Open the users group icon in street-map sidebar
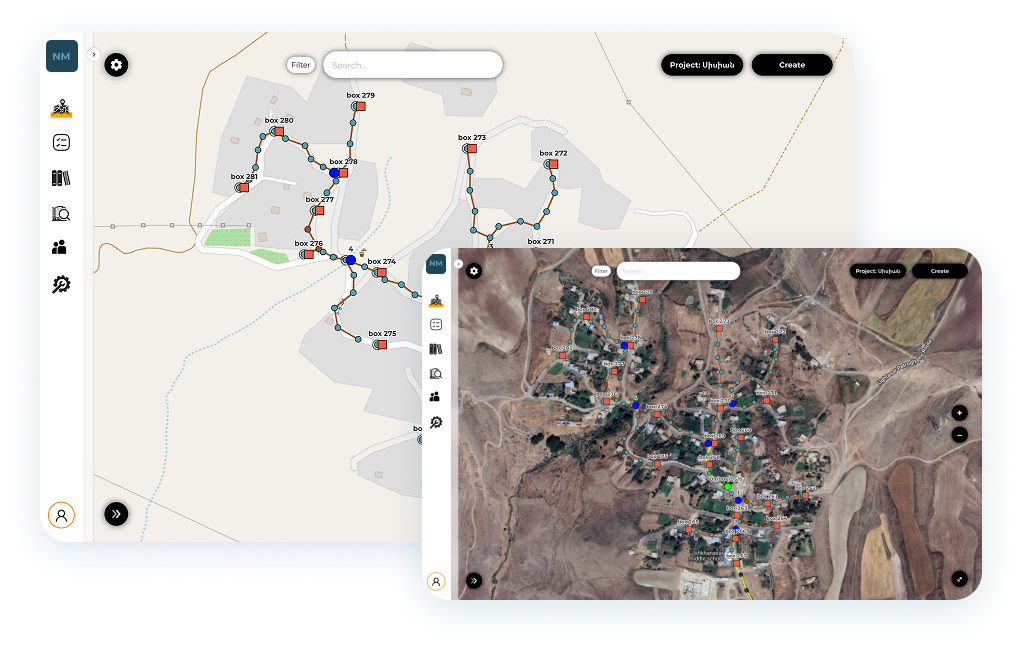This screenshot has height=648, width=1022. click(60, 247)
